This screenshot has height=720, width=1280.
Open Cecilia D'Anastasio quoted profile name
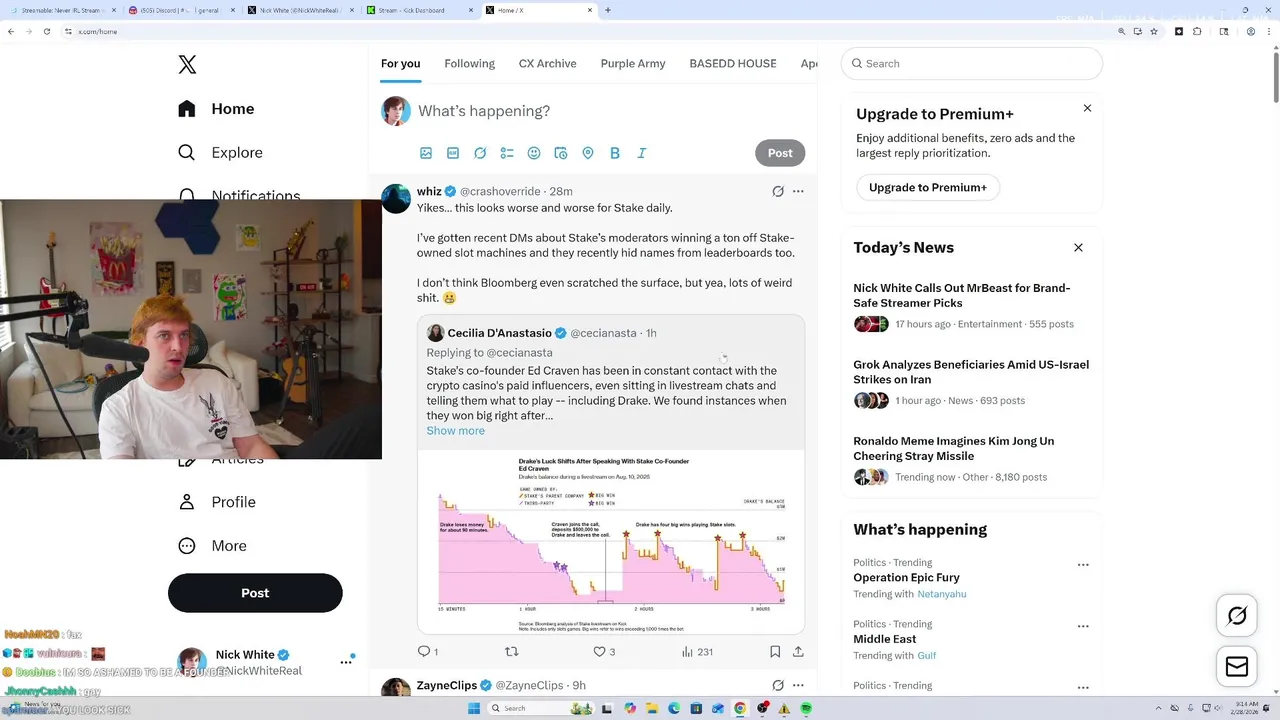[x=500, y=333]
